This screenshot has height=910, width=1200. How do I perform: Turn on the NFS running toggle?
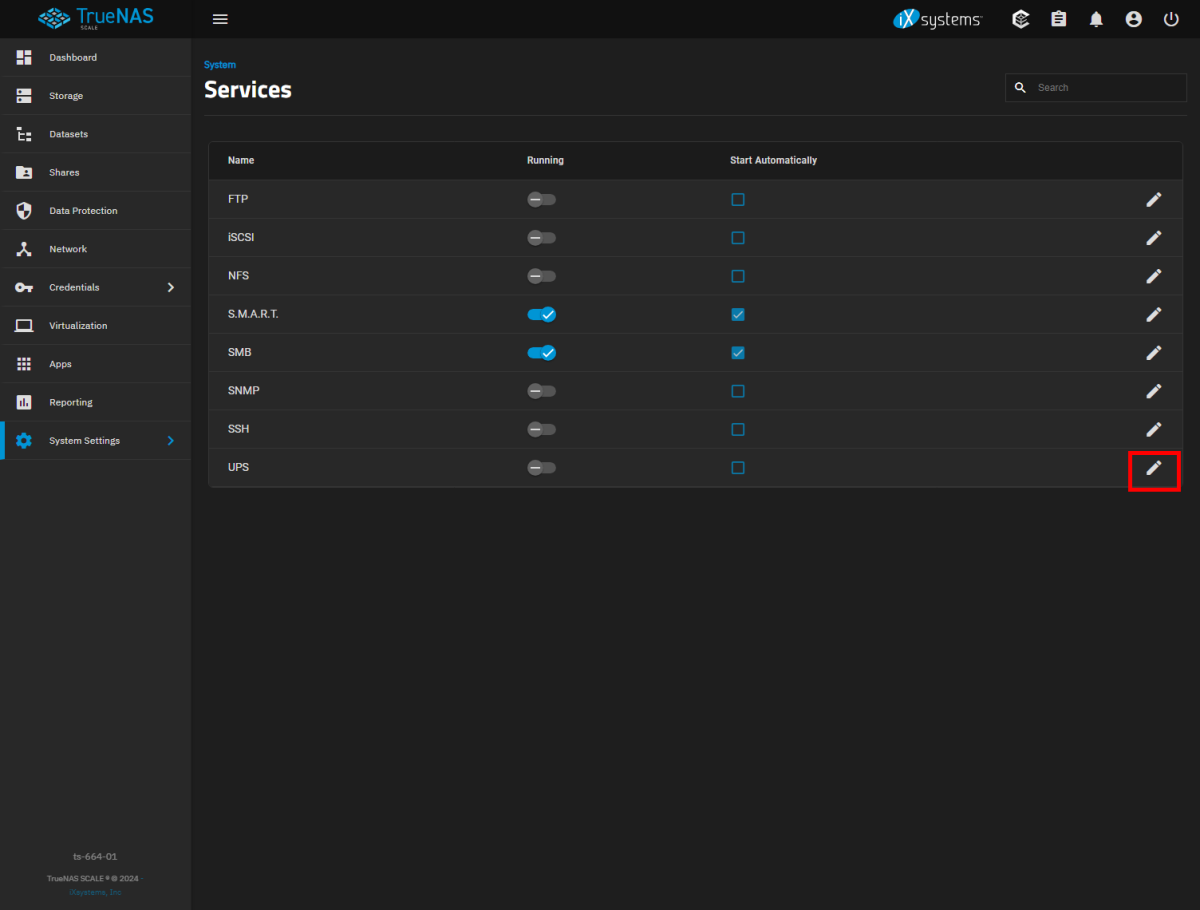click(541, 276)
